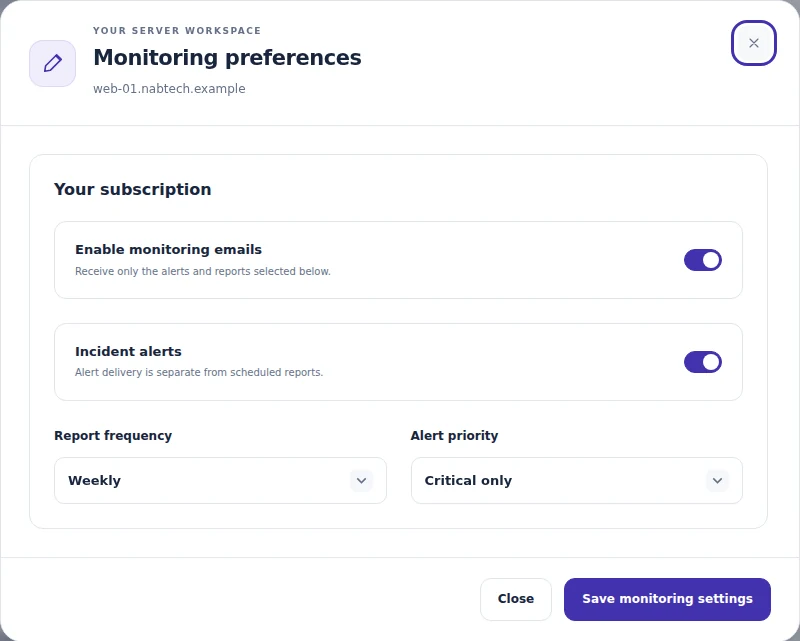The width and height of the screenshot is (800, 641).
Task: Click 'Alert delivery is separate' description
Action: [199, 373]
